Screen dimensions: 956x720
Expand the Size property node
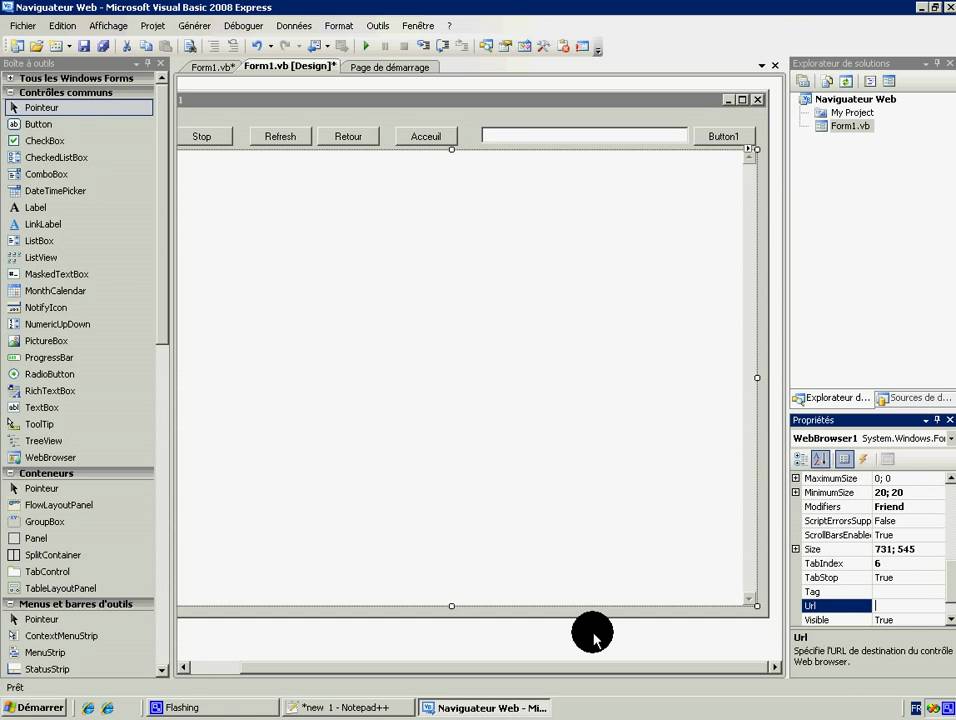pos(796,549)
